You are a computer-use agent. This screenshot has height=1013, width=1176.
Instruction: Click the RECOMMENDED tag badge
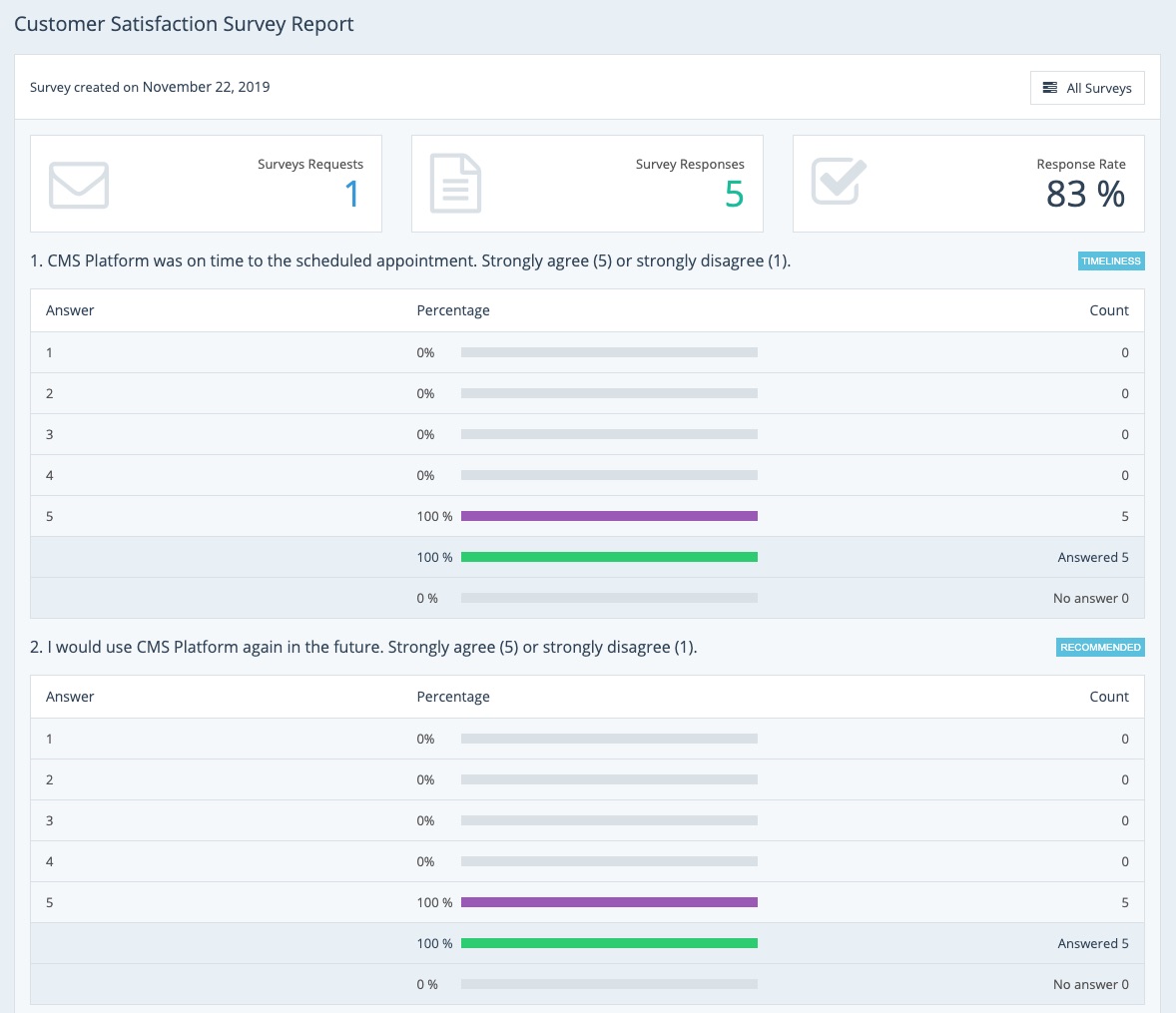1100,648
